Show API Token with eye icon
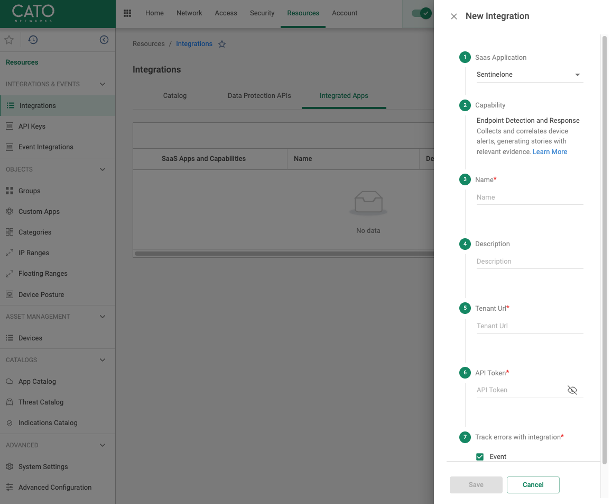 coord(572,390)
